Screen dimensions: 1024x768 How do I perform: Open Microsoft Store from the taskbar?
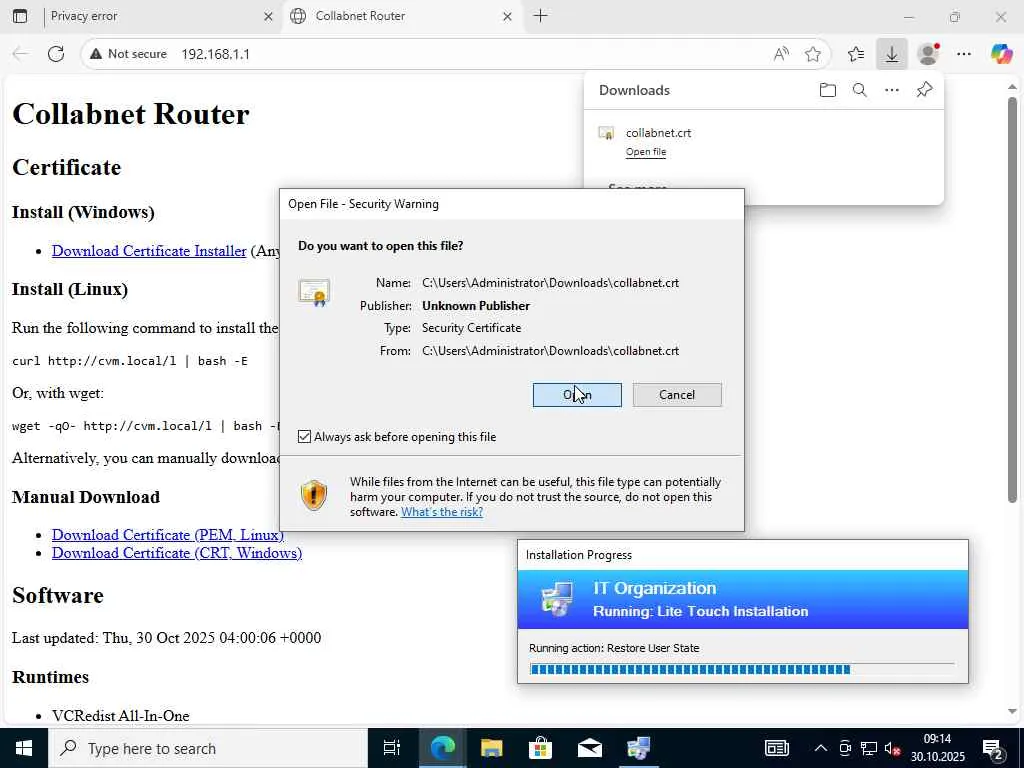point(540,748)
